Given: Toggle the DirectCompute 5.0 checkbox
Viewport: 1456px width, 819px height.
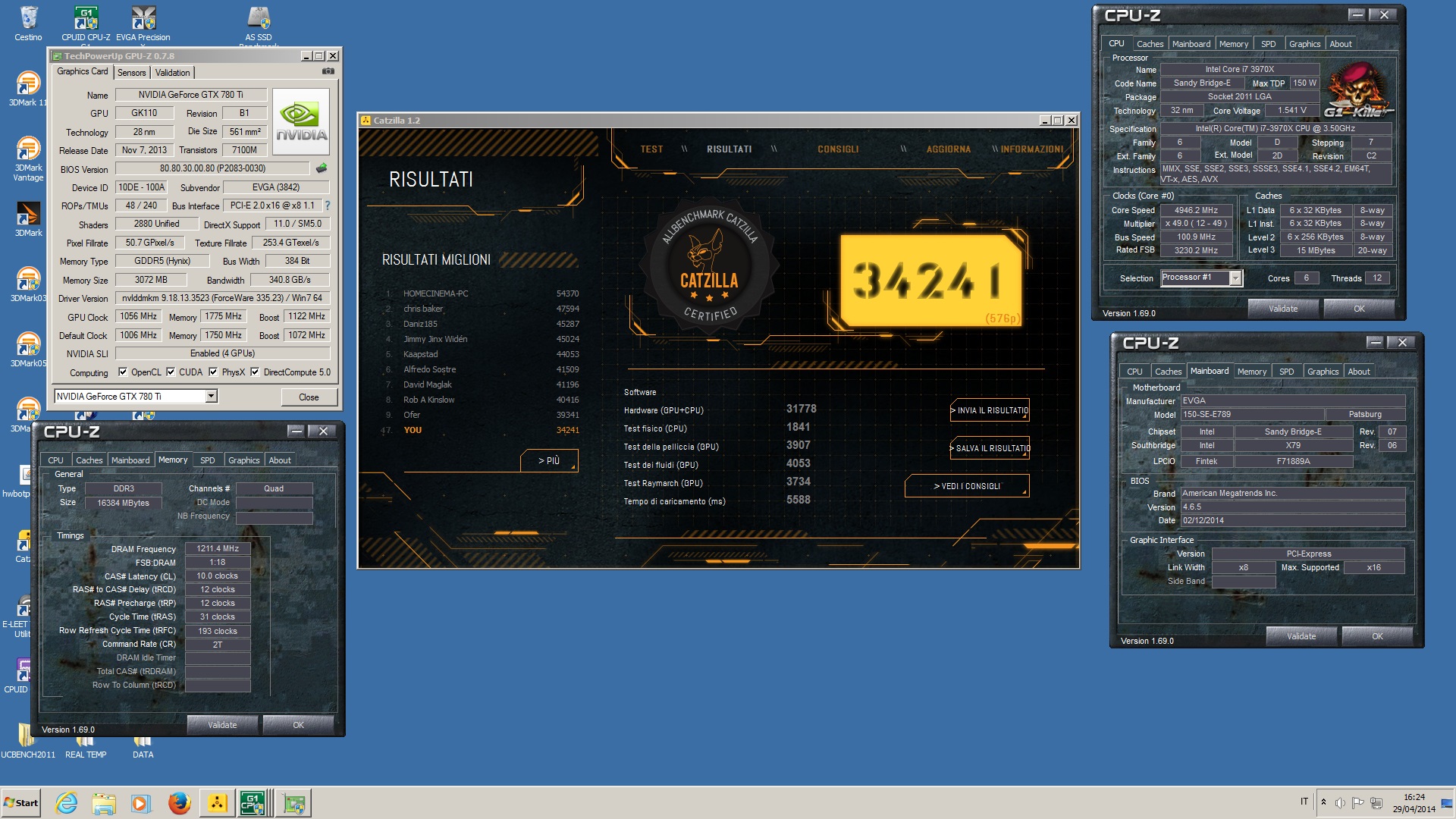Looking at the screenshot, I should coord(255,372).
